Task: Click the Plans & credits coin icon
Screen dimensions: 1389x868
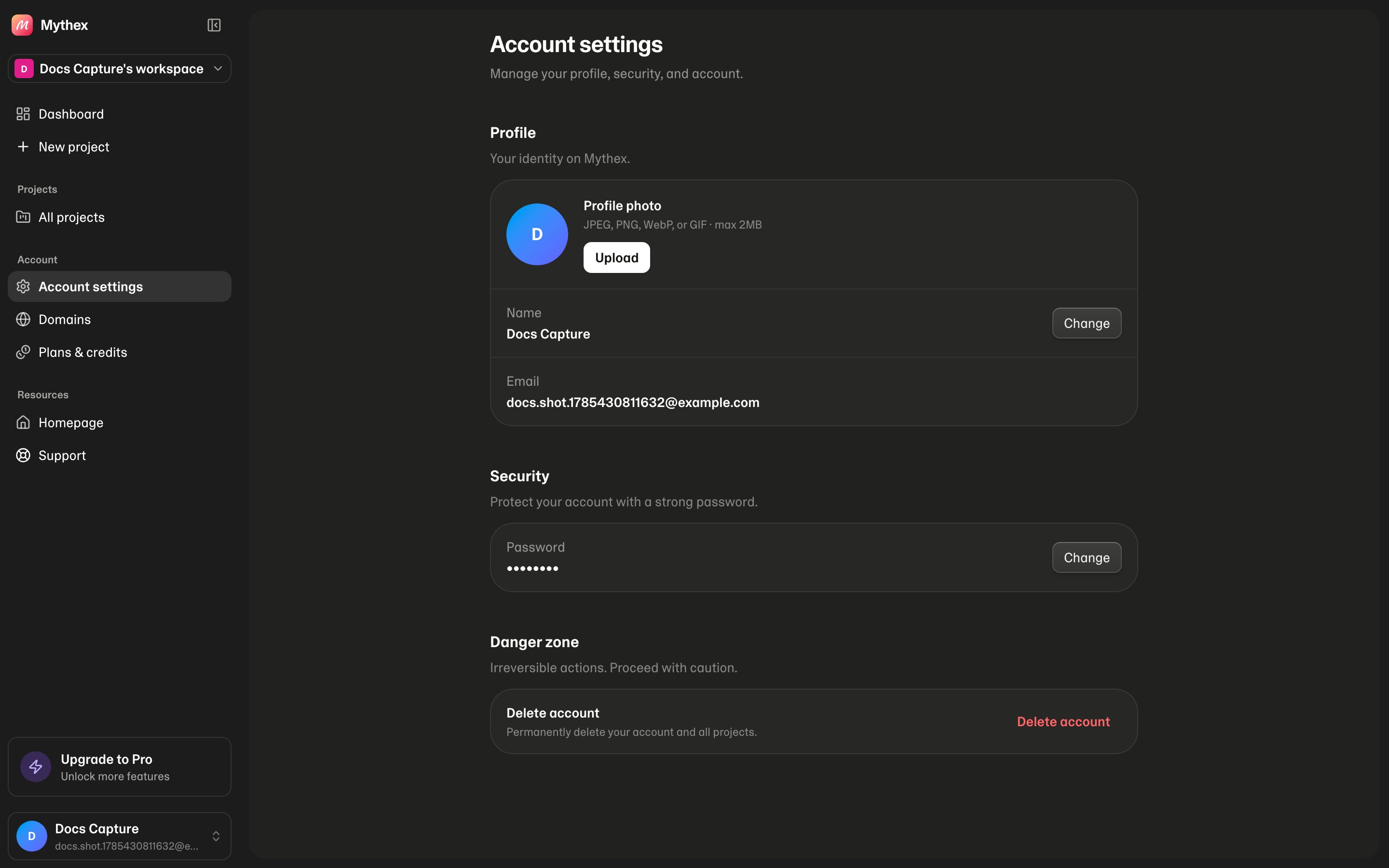Action: click(23, 352)
